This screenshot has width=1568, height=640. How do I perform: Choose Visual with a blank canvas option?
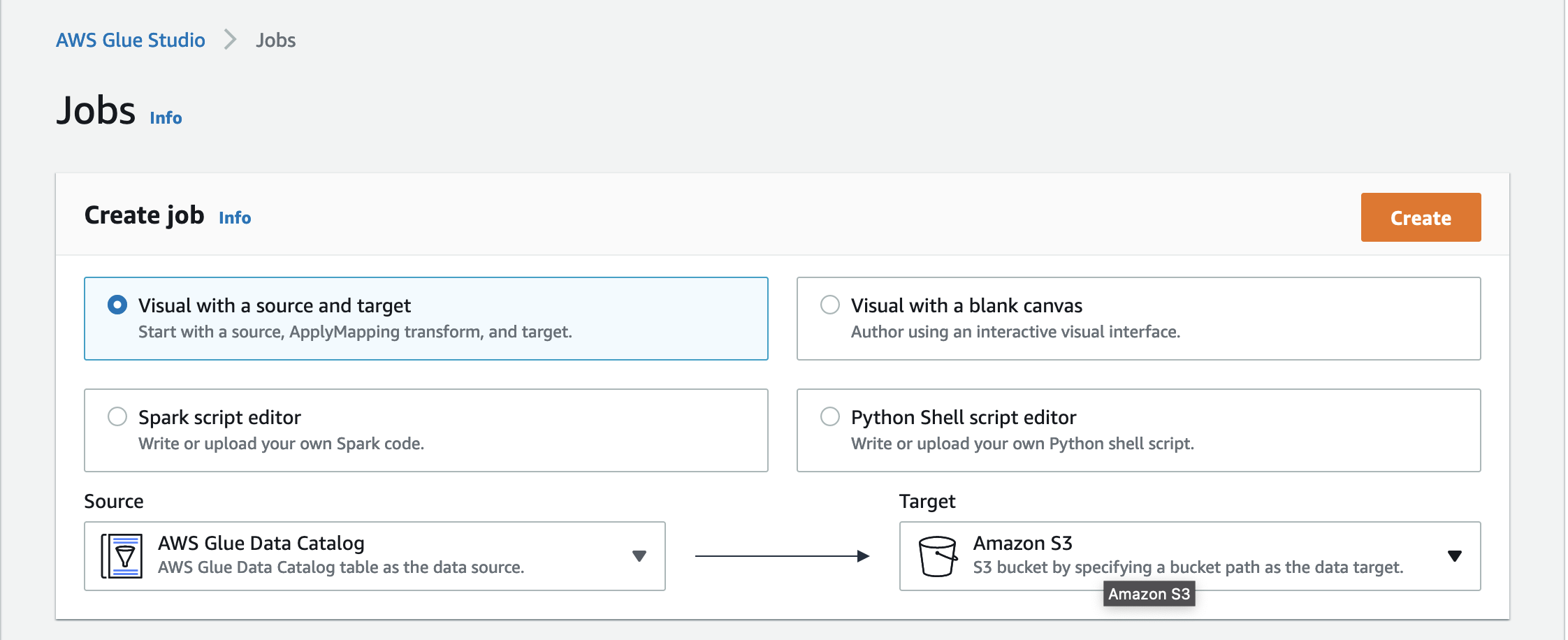(829, 305)
